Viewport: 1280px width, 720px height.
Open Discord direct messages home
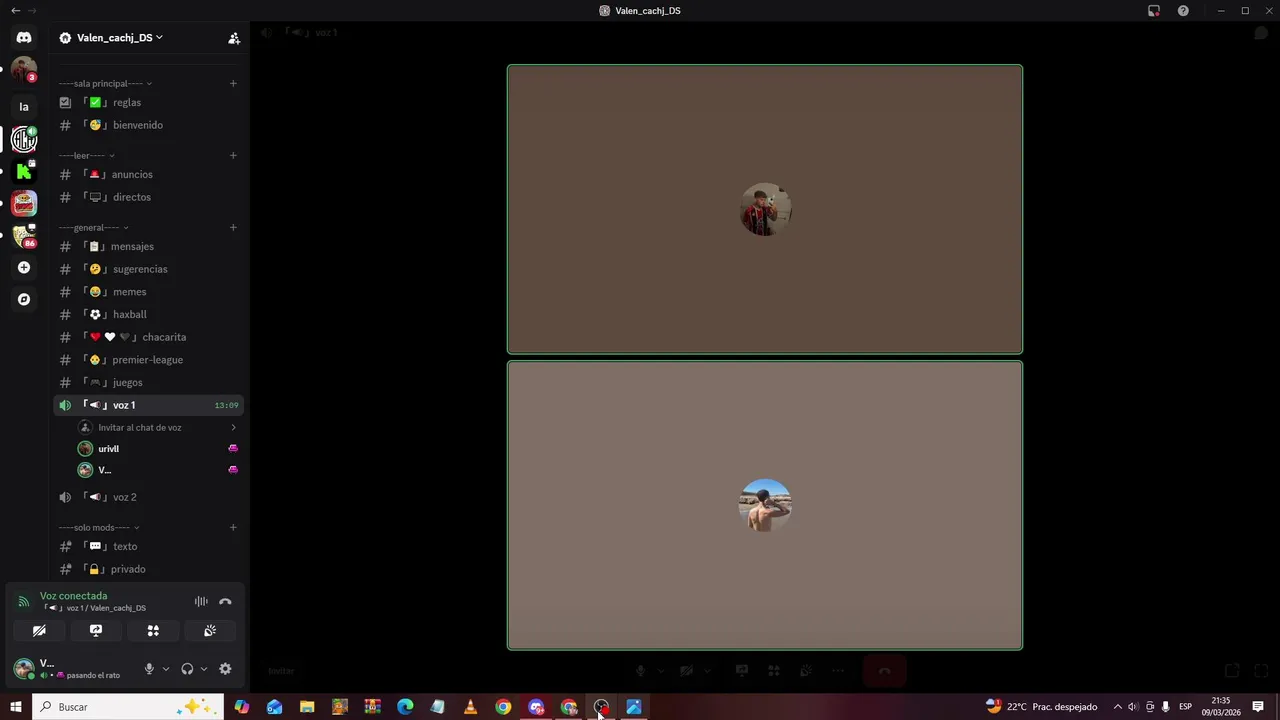(24, 37)
